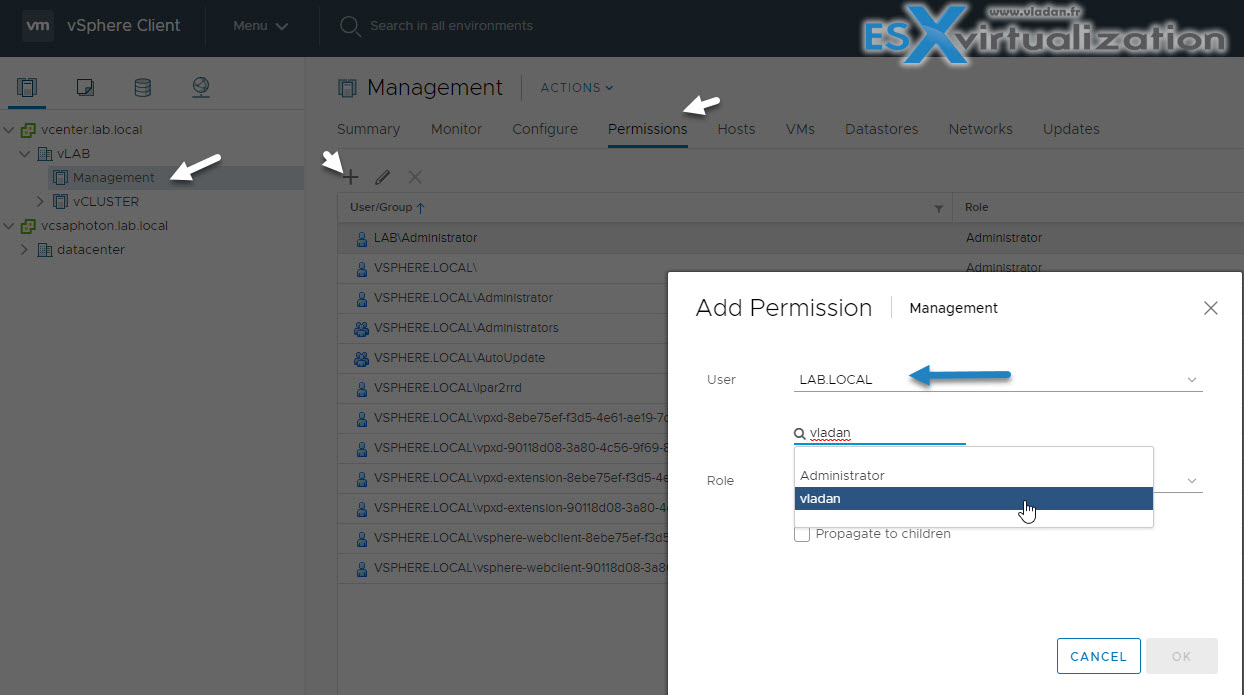The image size is (1244, 695).
Task: Open the Networking inventory view
Action: click(x=201, y=88)
